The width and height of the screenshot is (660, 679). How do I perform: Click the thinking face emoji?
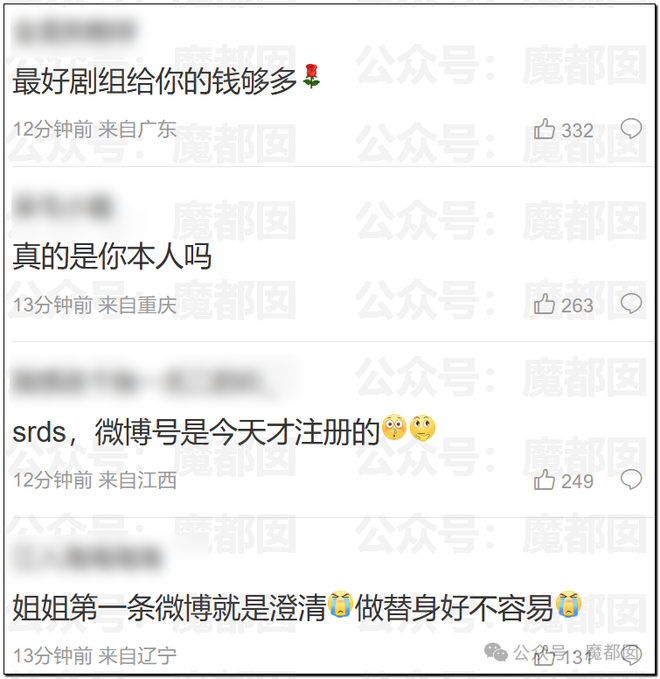(423, 428)
